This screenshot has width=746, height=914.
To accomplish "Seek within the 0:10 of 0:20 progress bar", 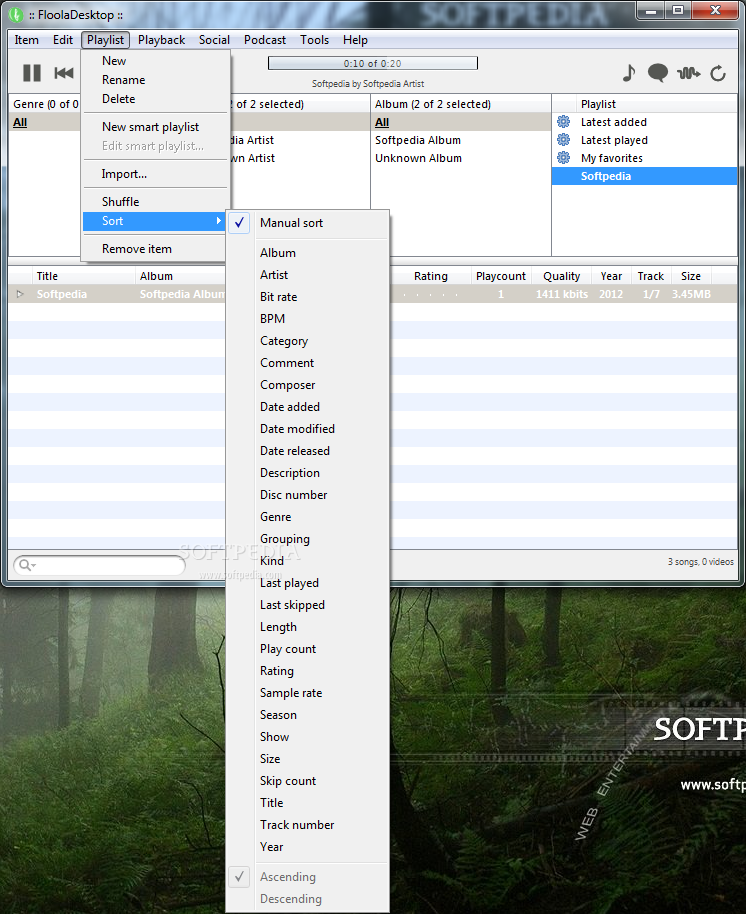I will coord(372,63).
